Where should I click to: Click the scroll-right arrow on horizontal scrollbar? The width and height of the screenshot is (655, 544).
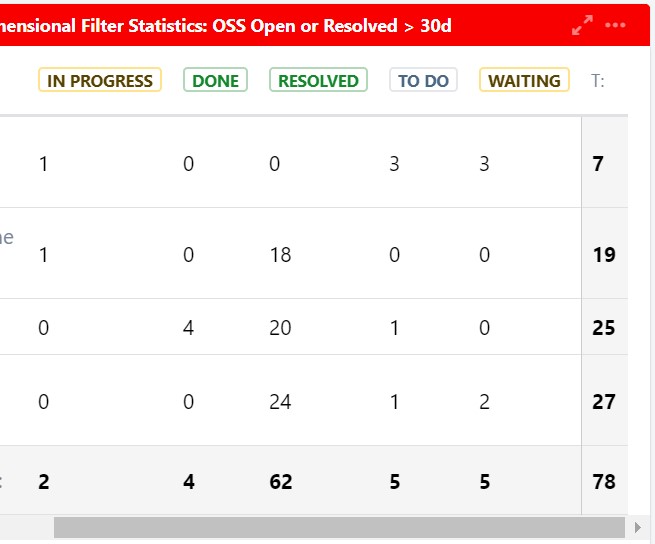[637, 527]
